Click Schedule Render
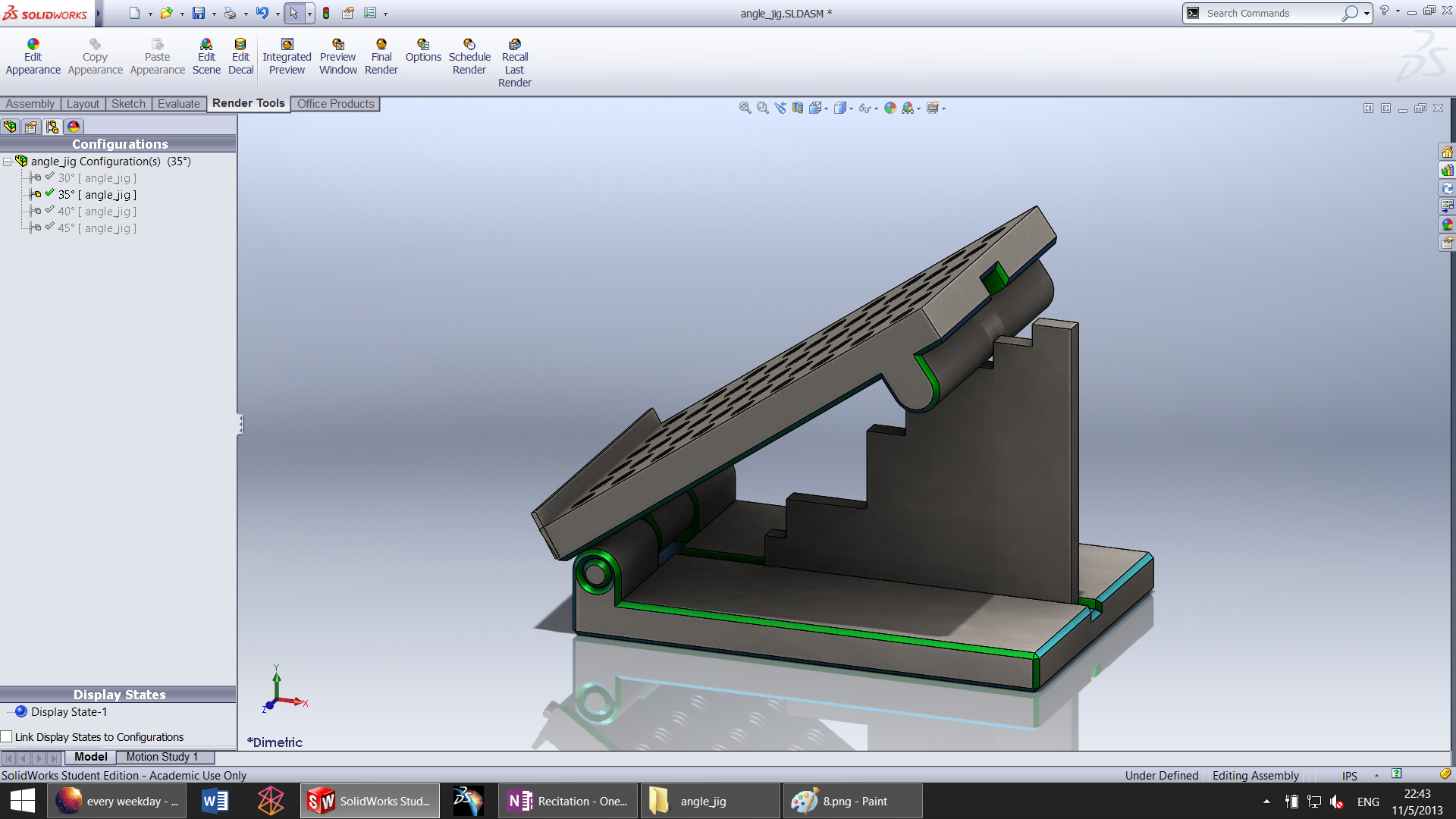 [469, 57]
